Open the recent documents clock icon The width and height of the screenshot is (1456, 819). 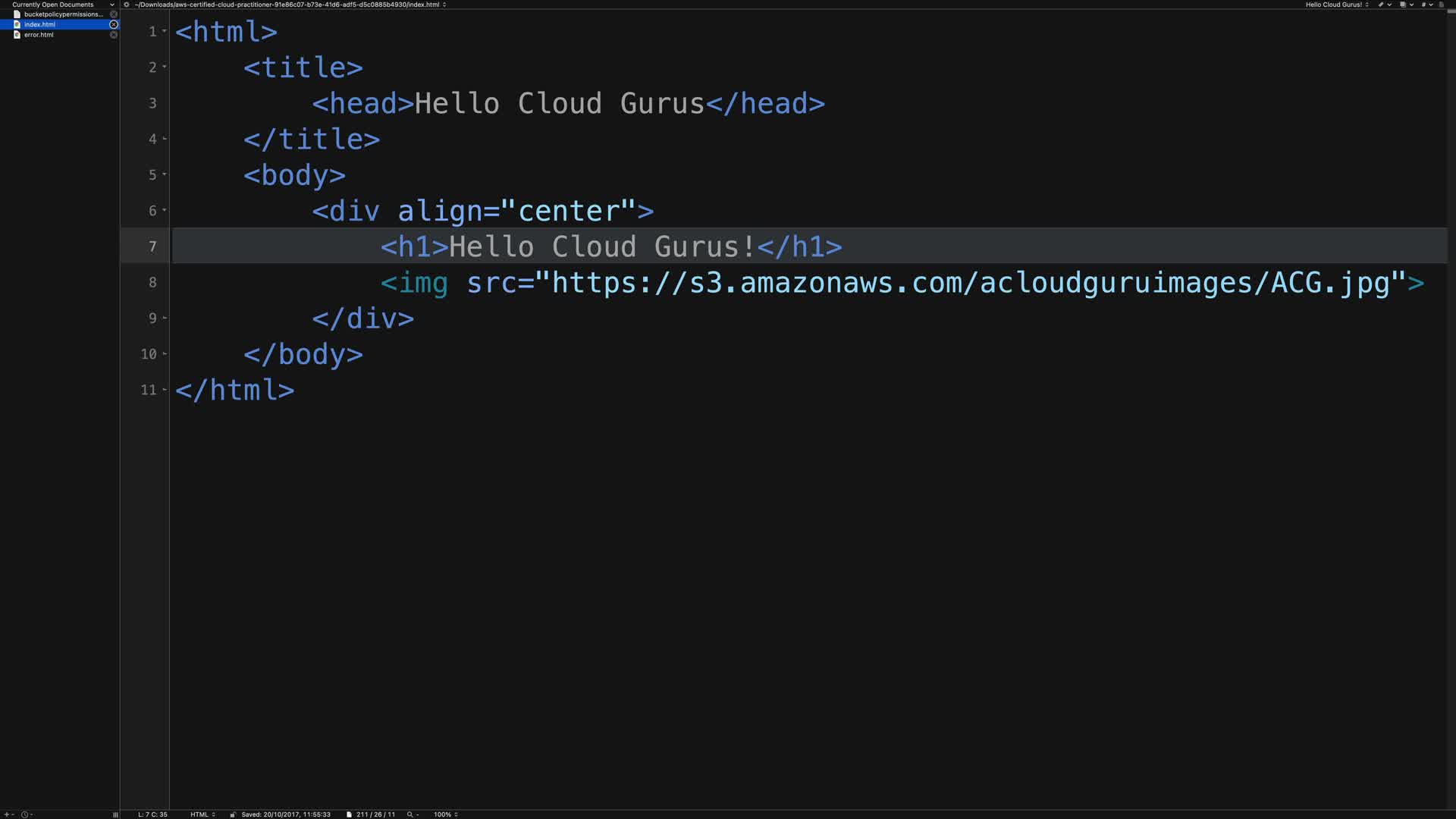(x=24, y=814)
